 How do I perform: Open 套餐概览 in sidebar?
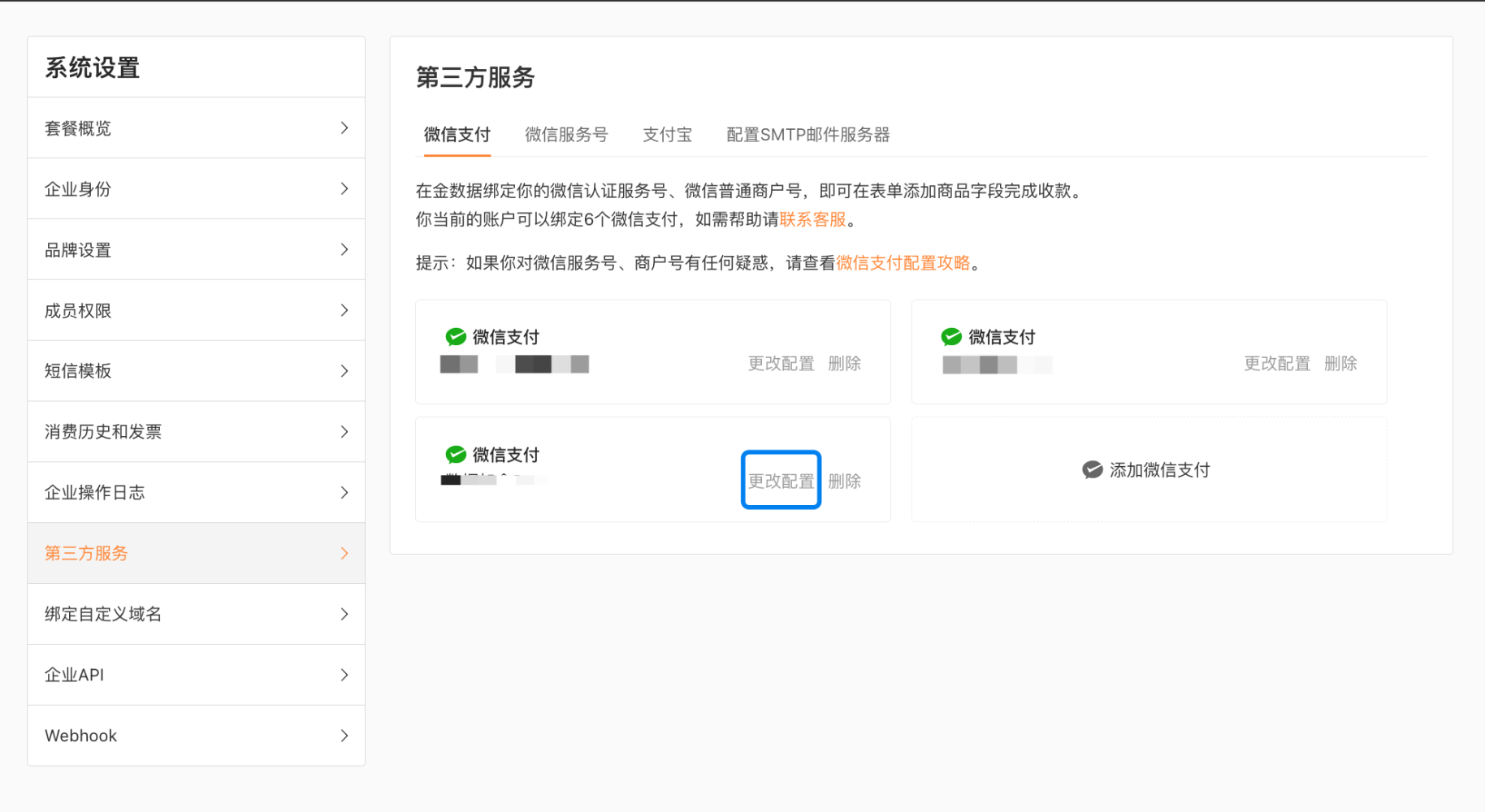(x=196, y=128)
